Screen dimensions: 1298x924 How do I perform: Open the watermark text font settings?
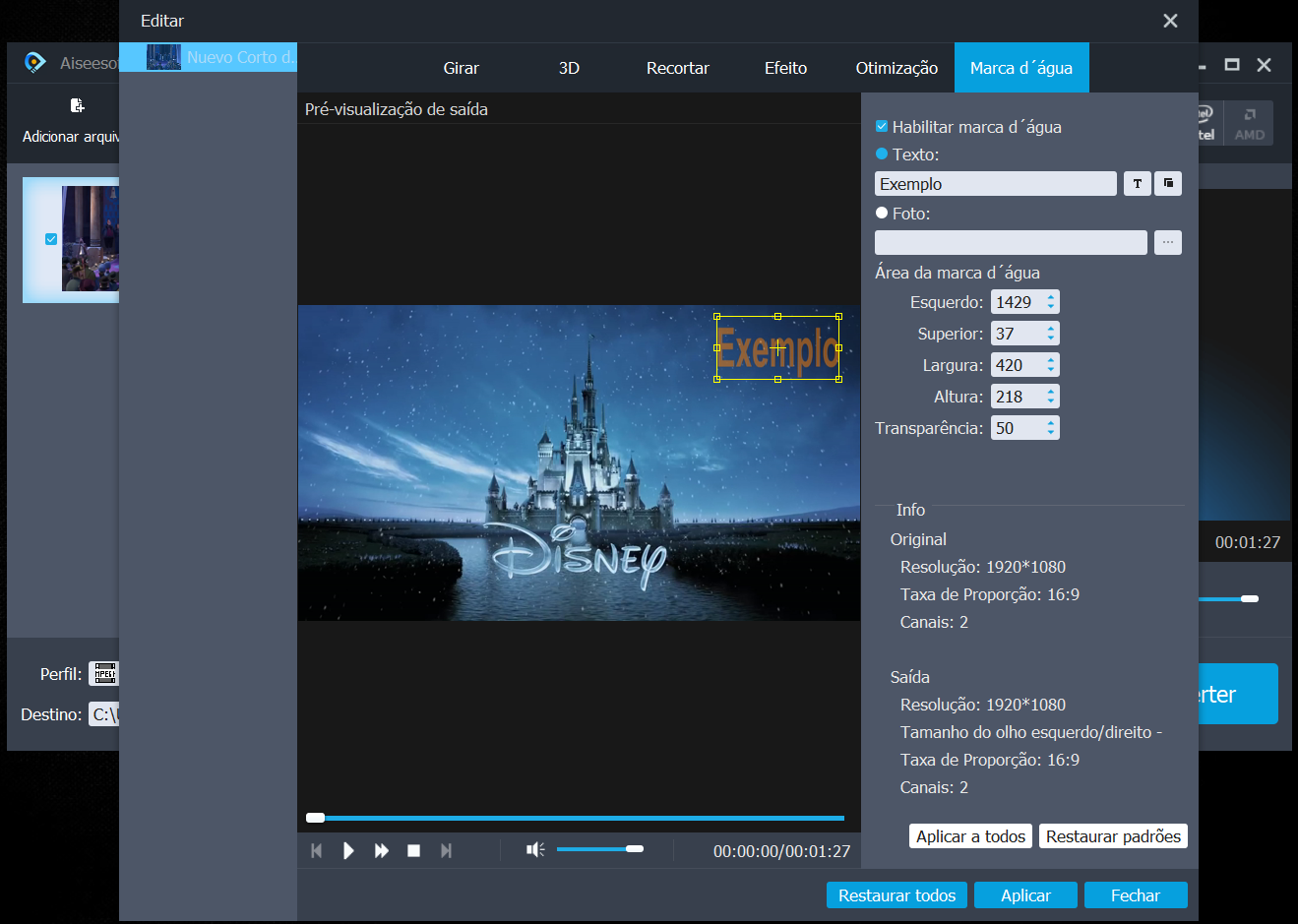[1138, 184]
